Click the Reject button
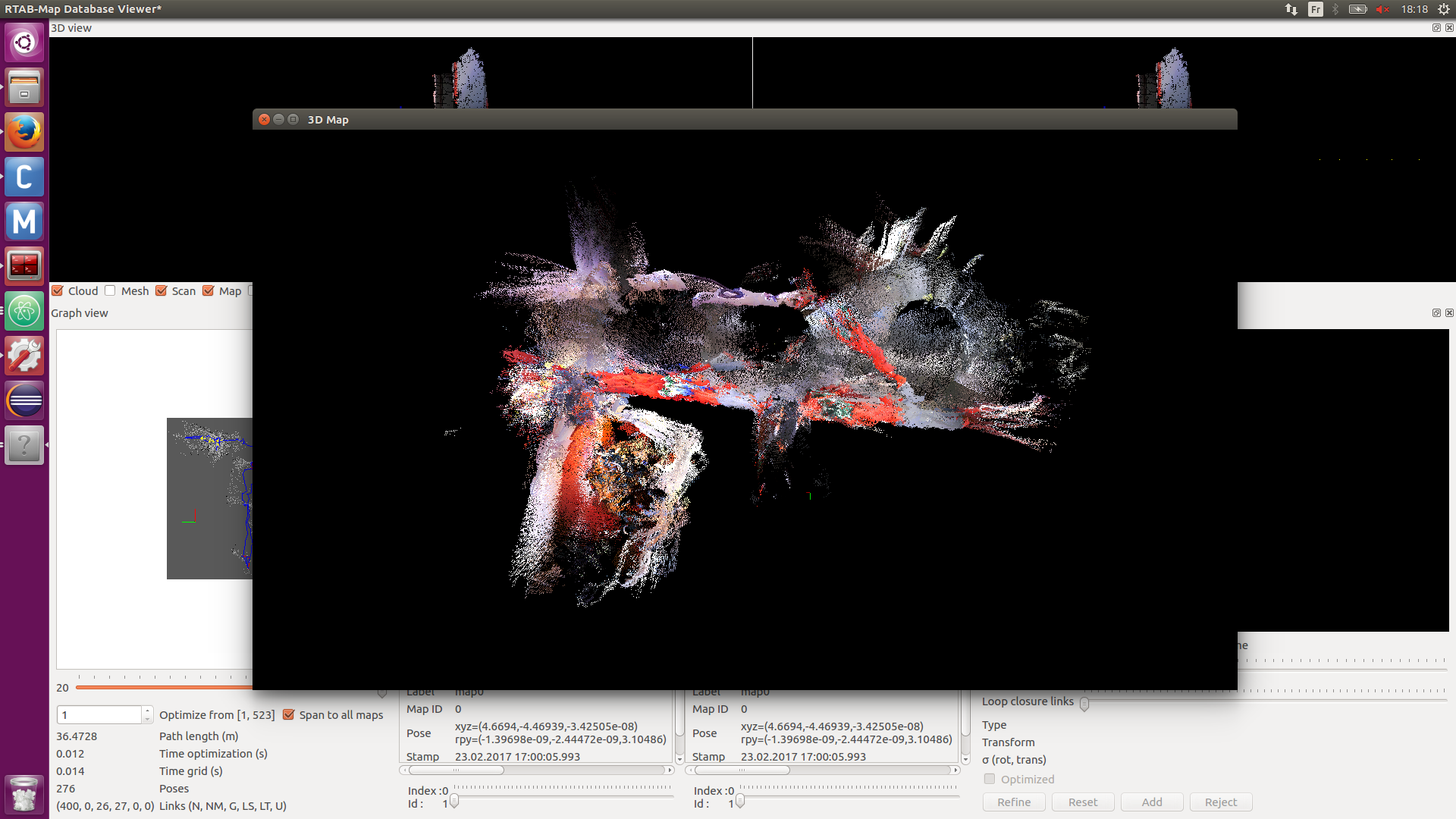This screenshot has height=819, width=1456. pos(1220,802)
